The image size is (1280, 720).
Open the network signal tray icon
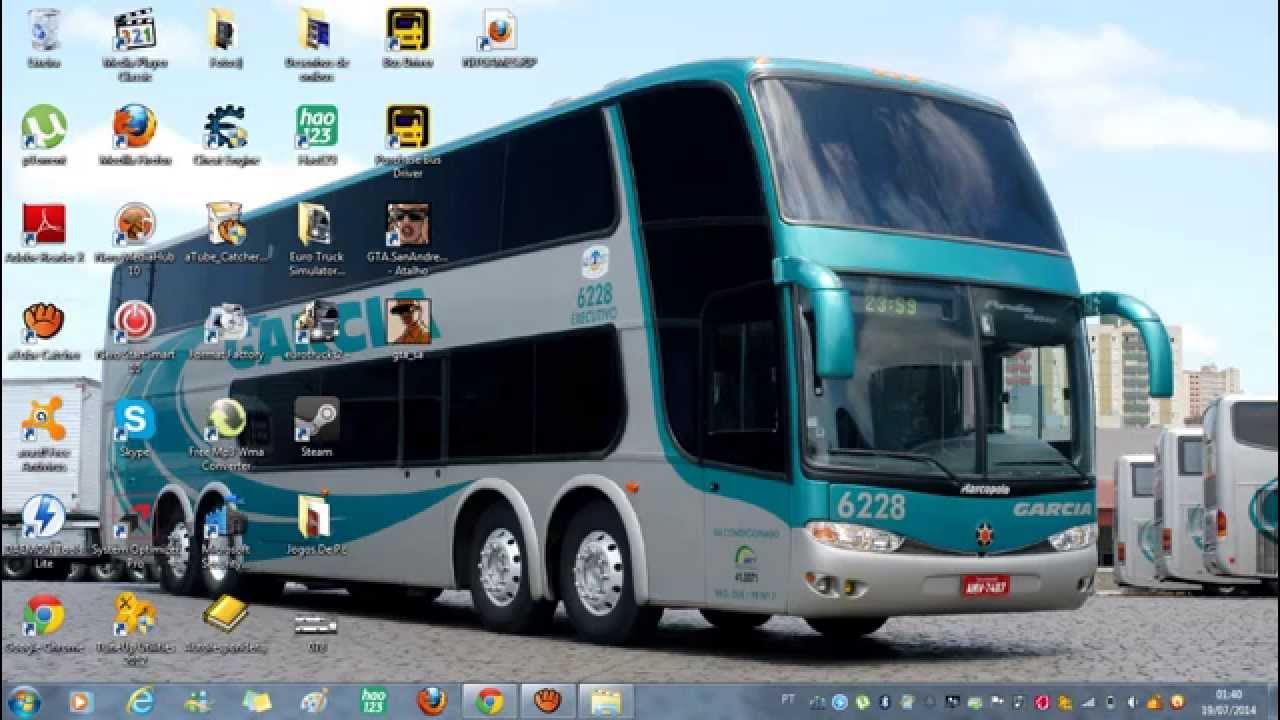1088,702
